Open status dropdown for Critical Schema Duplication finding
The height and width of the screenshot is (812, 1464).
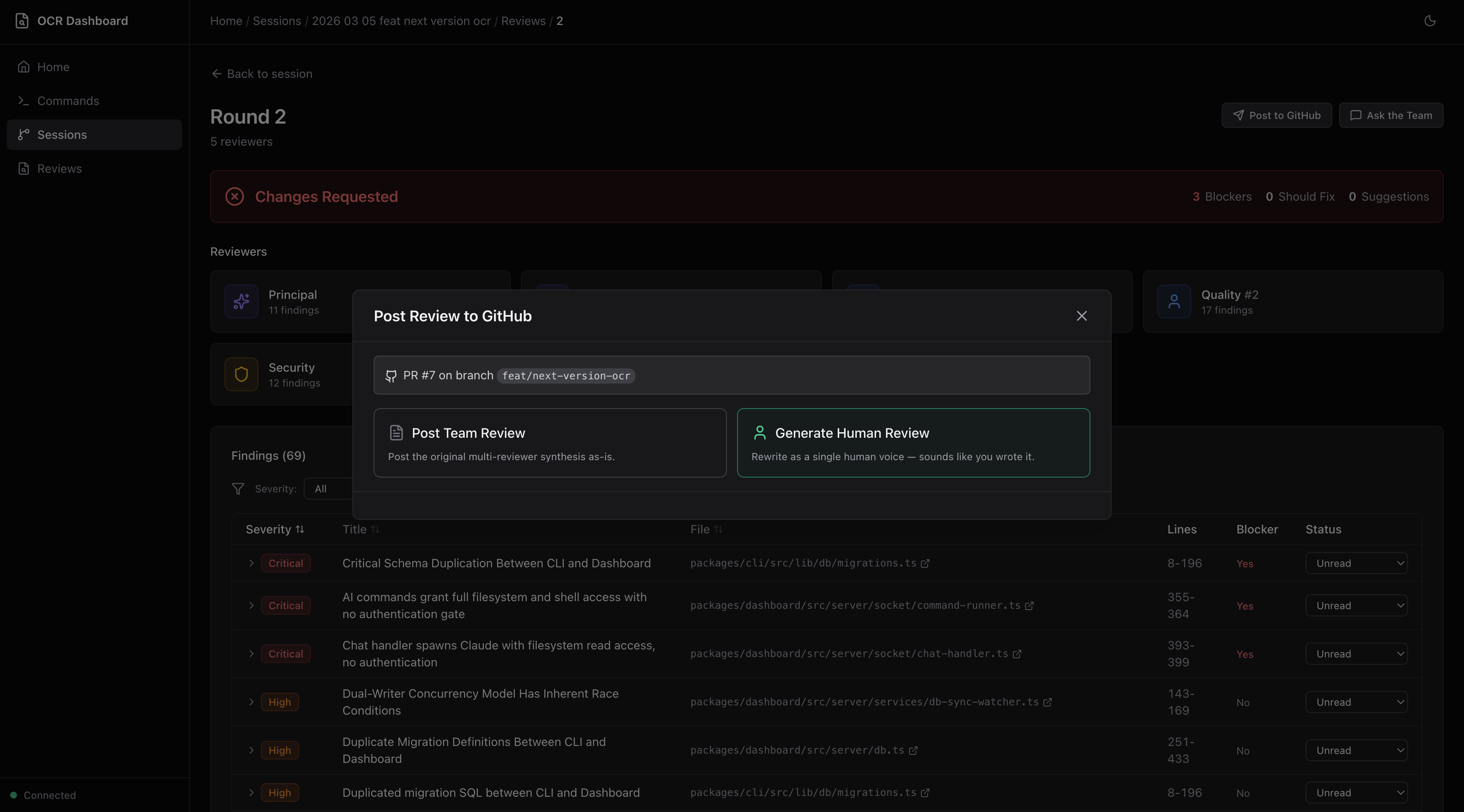point(1356,563)
